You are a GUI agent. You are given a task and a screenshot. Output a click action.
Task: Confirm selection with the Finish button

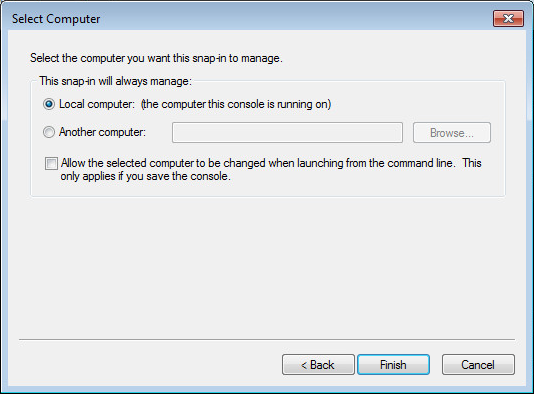393,364
